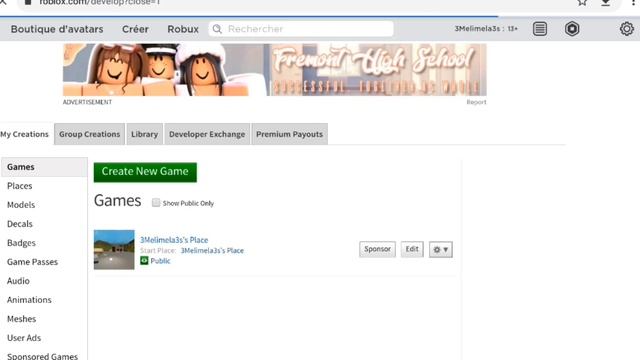The width and height of the screenshot is (640, 360).
Task: Open the settings gear in the Roblox header
Action: click(x=627, y=29)
